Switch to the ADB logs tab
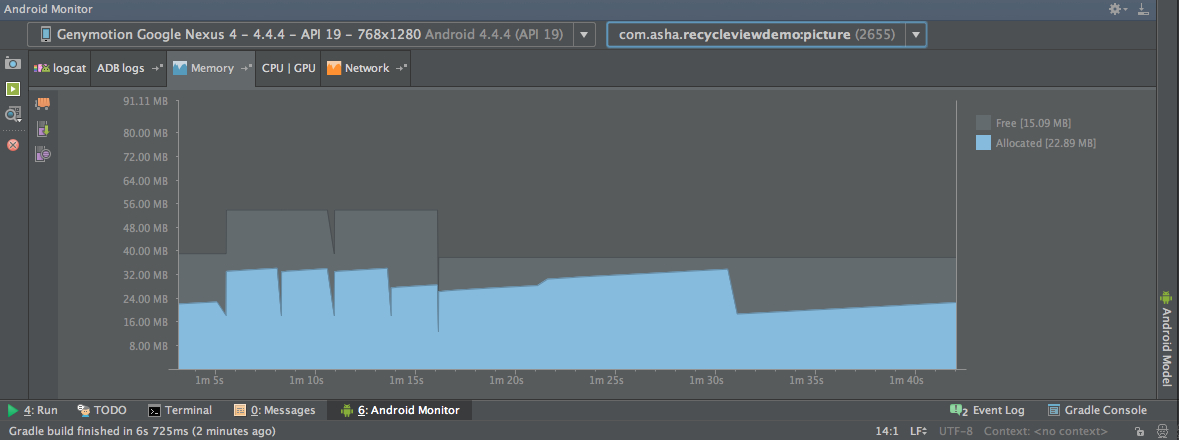This screenshot has width=1179, height=440. pyautogui.click(x=129, y=68)
